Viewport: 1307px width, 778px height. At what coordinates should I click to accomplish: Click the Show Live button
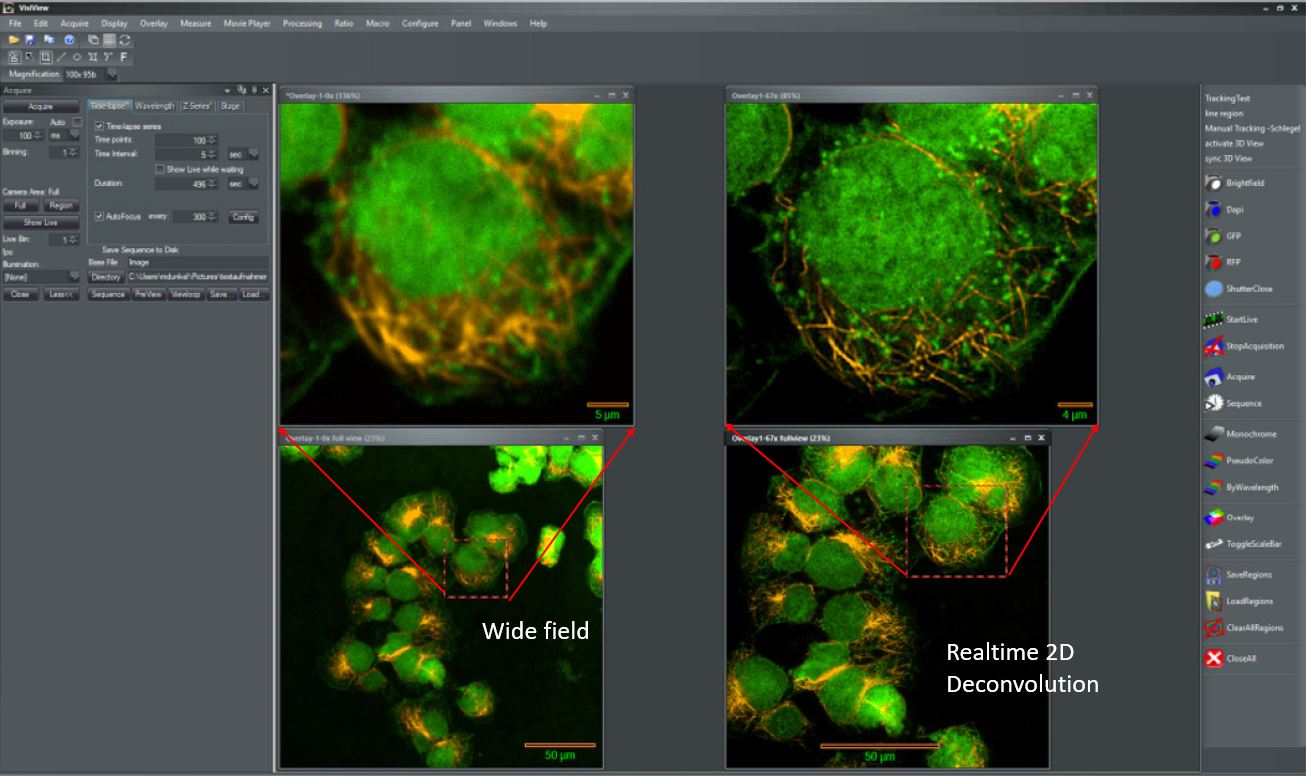[41, 223]
